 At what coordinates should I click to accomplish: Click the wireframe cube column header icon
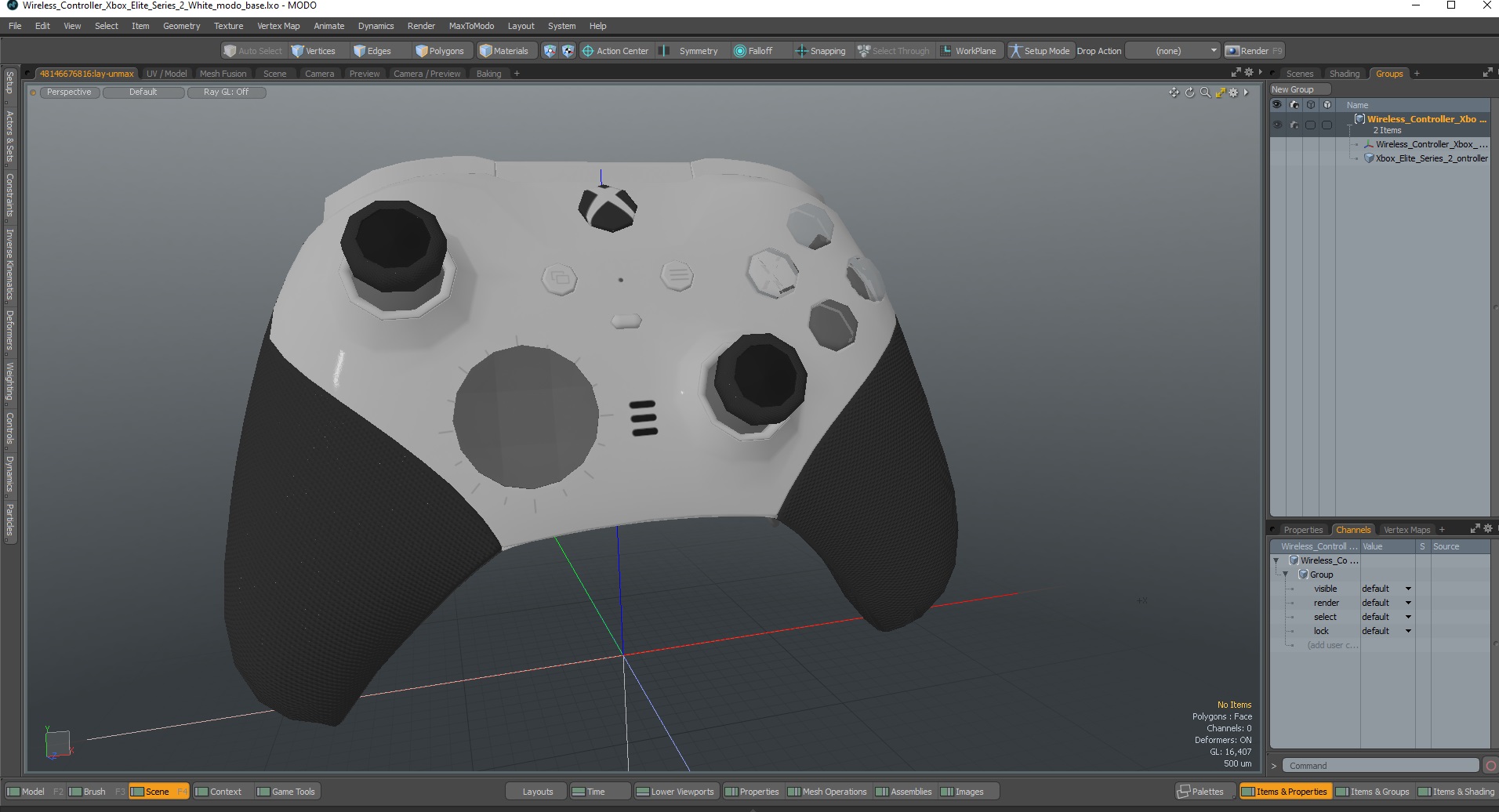pyautogui.click(x=1310, y=104)
